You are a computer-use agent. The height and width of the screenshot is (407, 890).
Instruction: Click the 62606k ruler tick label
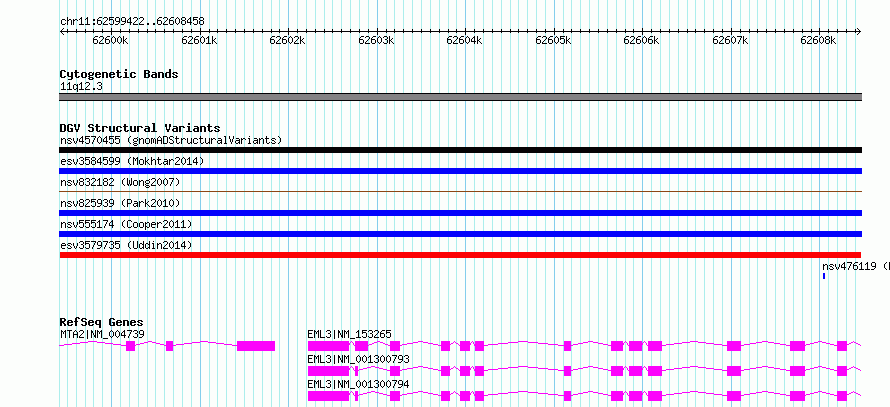(x=641, y=41)
